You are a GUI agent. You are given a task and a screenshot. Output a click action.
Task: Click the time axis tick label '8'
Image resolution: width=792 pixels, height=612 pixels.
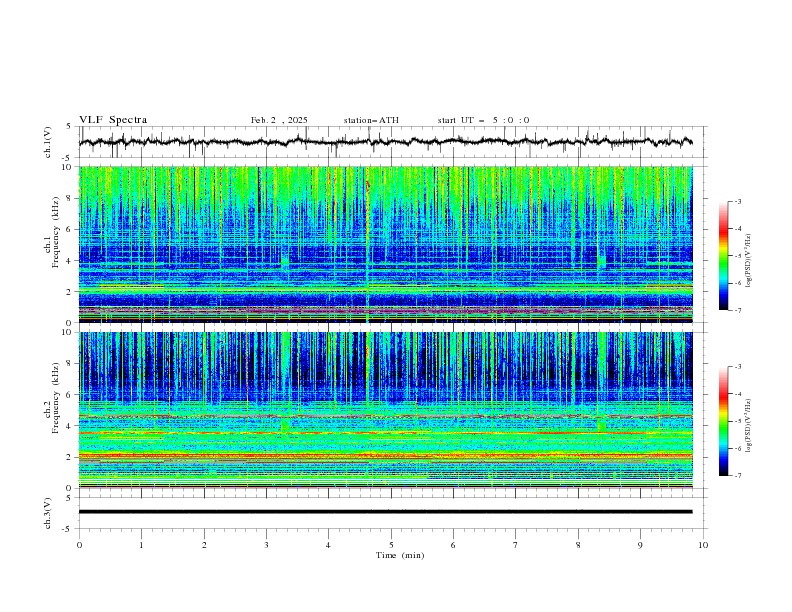(x=578, y=545)
